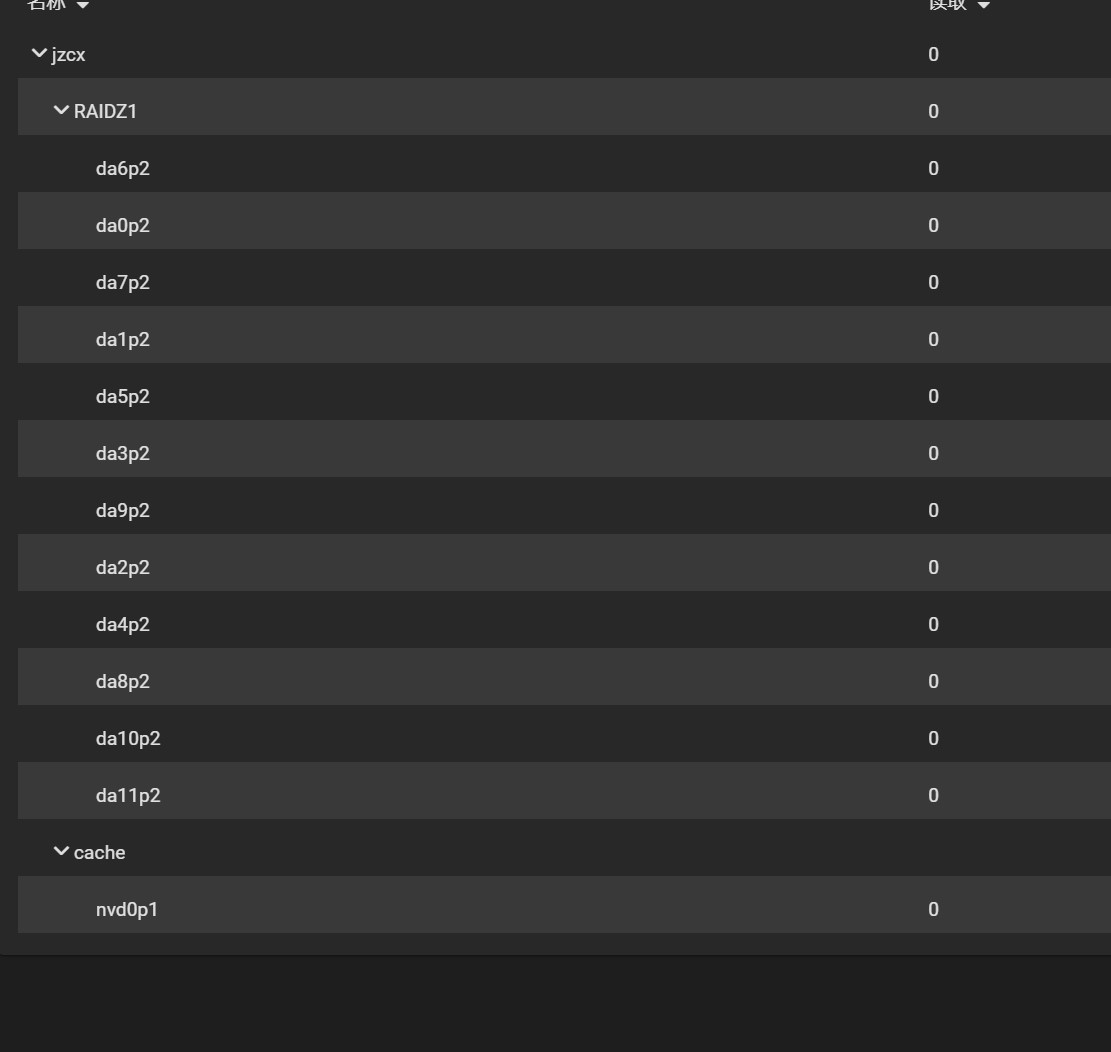Click the RAIDZ1 label
Screen dimensions: 1111x1052
coord(105,111)
